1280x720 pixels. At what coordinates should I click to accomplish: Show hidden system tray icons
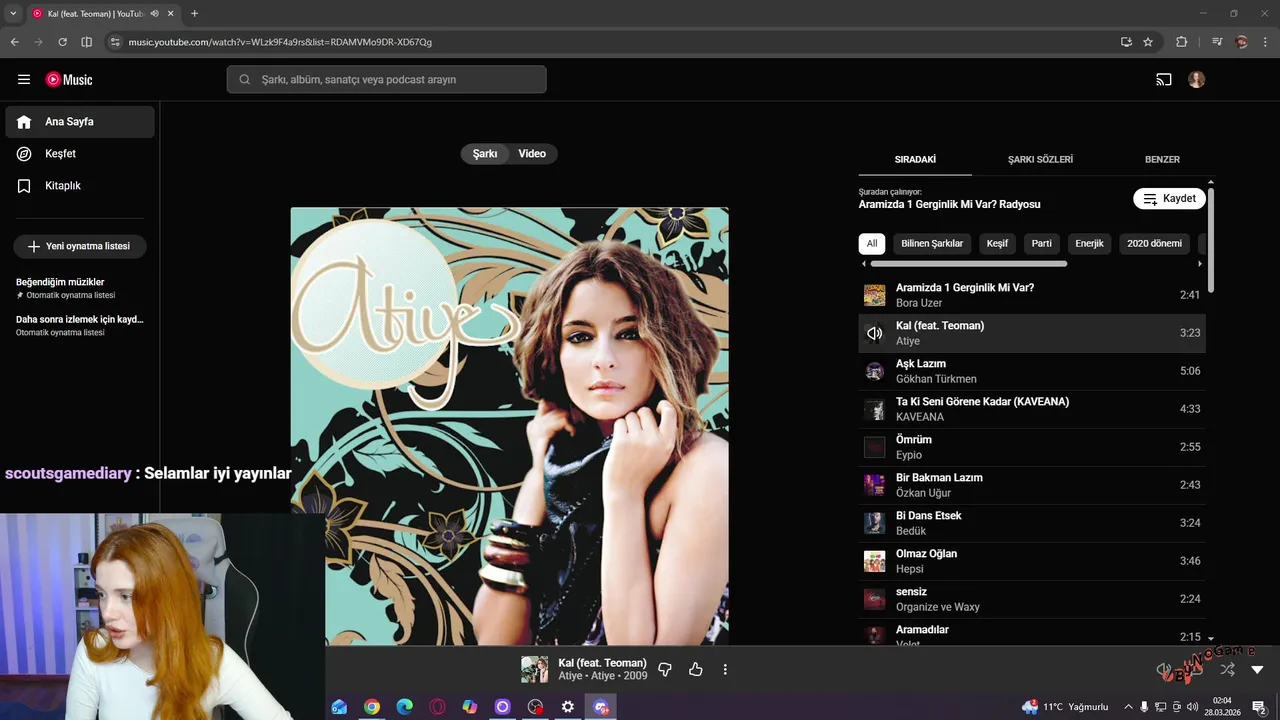point(1128,707)
